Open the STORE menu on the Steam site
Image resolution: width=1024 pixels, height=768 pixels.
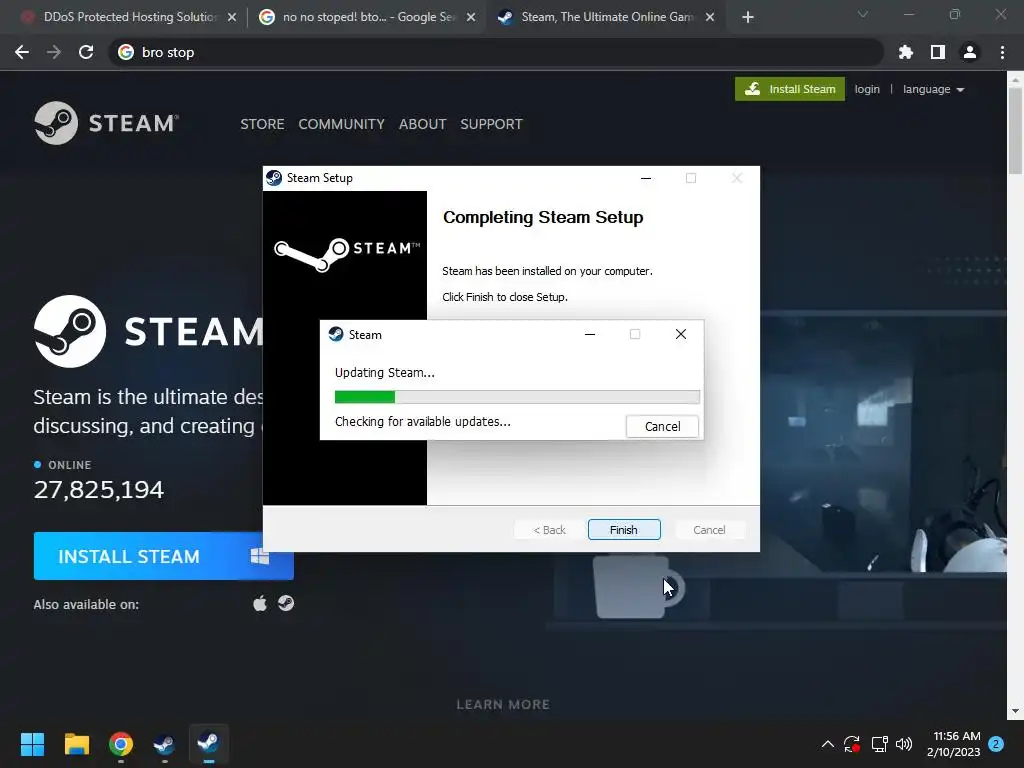click(262, 124)
